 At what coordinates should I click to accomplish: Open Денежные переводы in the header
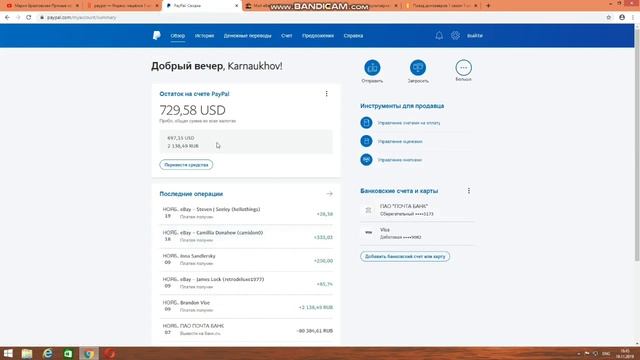[x=247, y=36]
